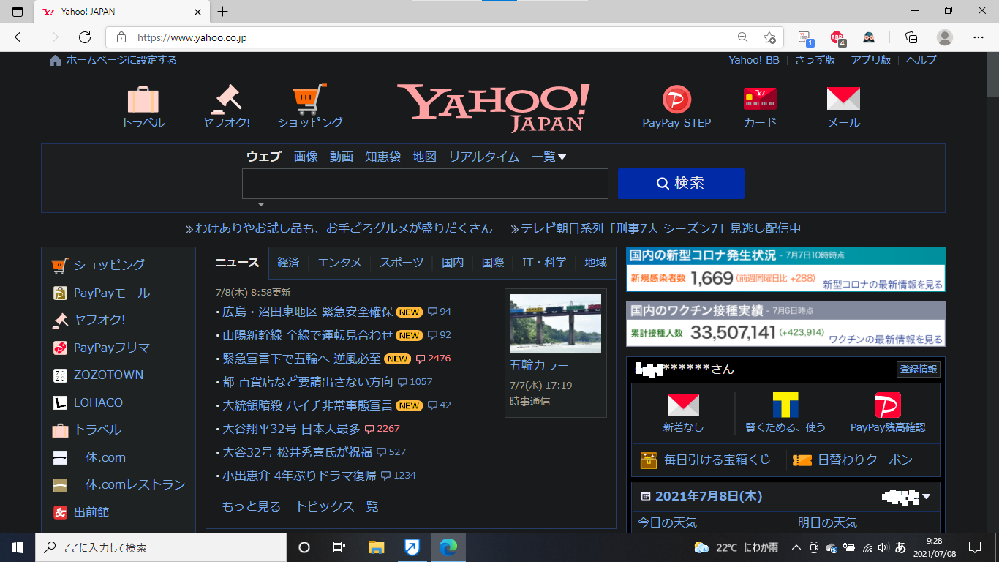The image size is (999, 562).
Task: Expand the search category list dropdown
Action: tap(549, 157)
